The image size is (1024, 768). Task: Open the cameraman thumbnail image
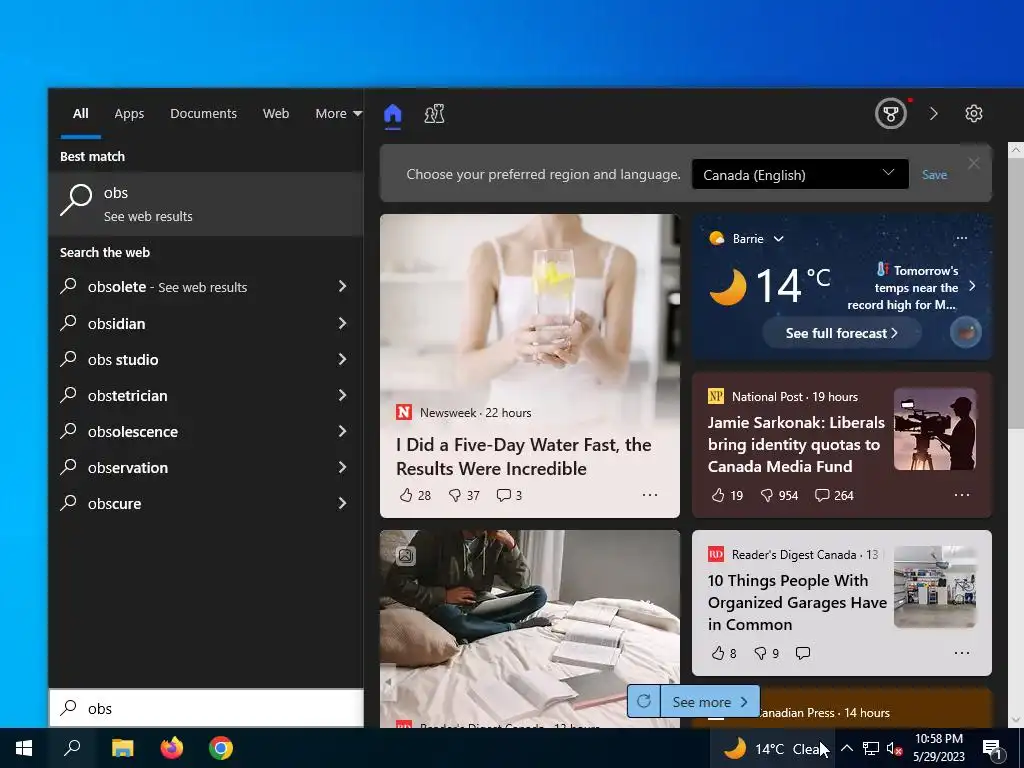[x=935, y=429]
